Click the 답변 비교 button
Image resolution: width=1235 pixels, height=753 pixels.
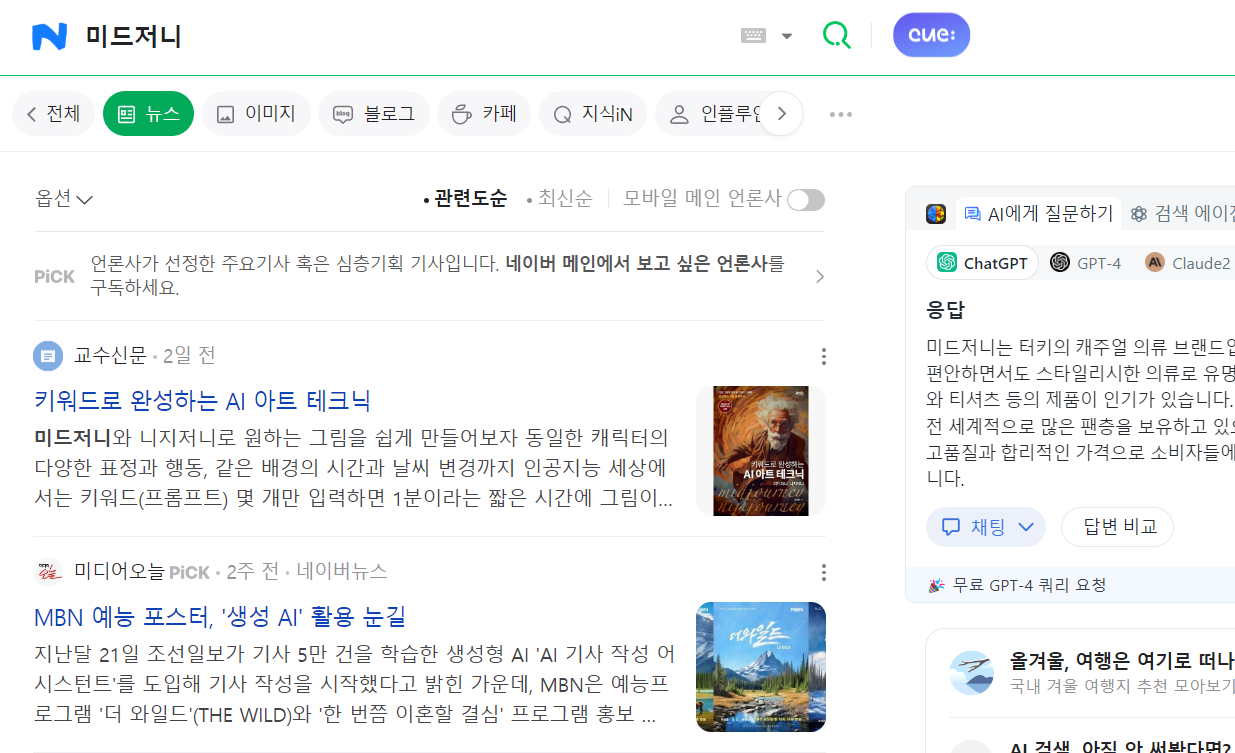(1117, 527)
